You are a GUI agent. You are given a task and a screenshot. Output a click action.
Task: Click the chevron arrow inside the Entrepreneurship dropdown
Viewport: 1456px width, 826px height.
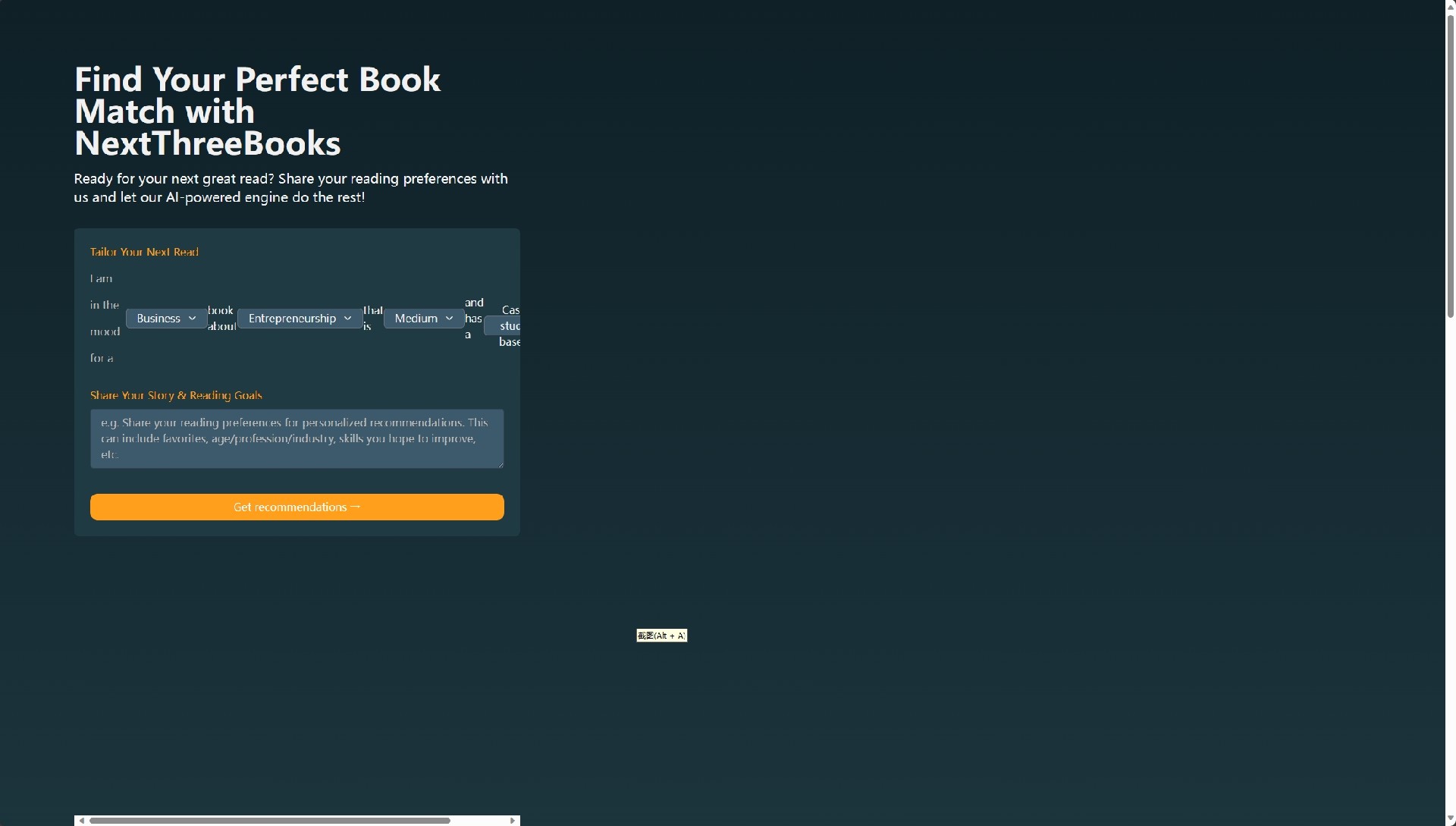pyautogui.click(x=347, y=319)
